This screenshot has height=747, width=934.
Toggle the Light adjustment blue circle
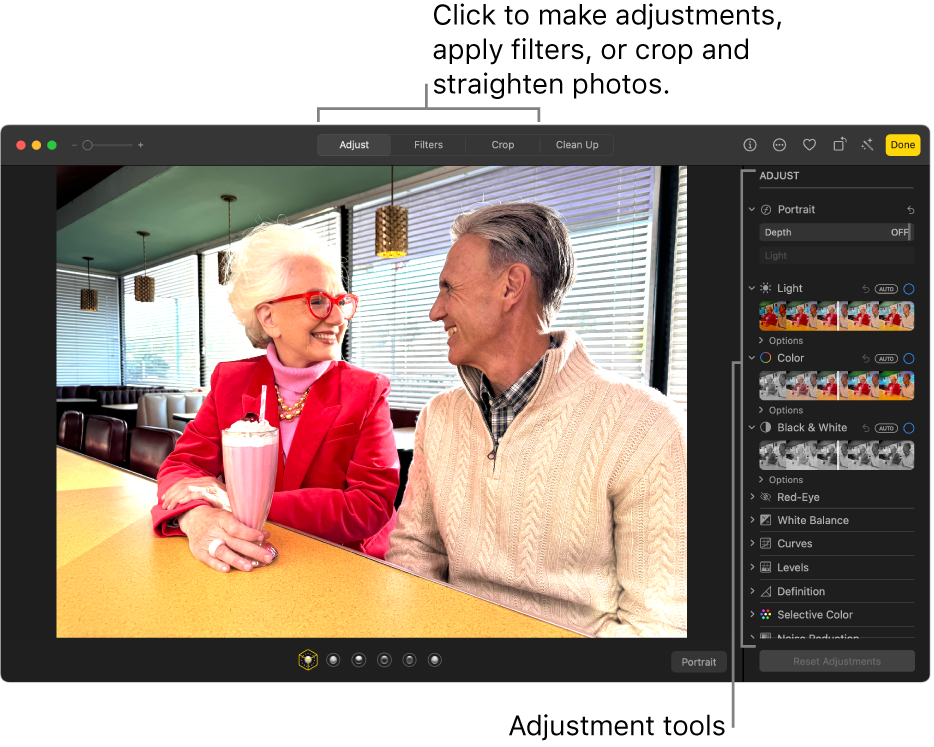(908, 289)
